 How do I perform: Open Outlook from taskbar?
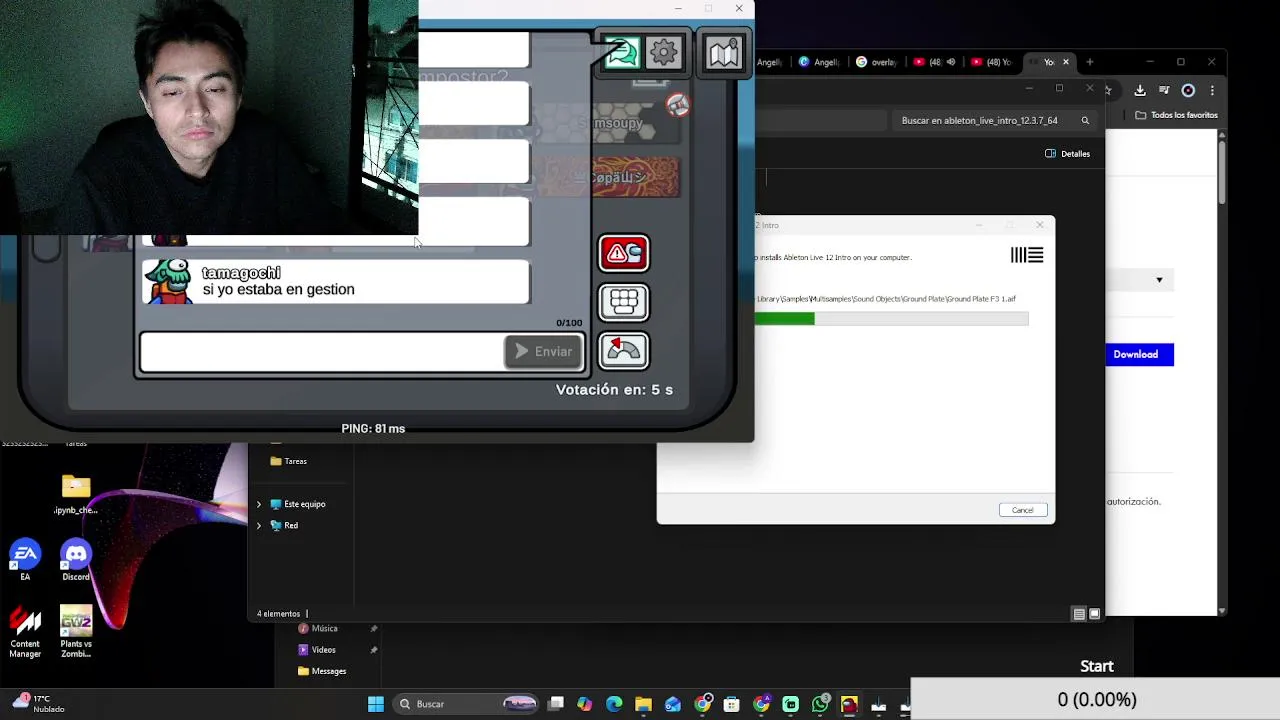(x=673, y=704)
